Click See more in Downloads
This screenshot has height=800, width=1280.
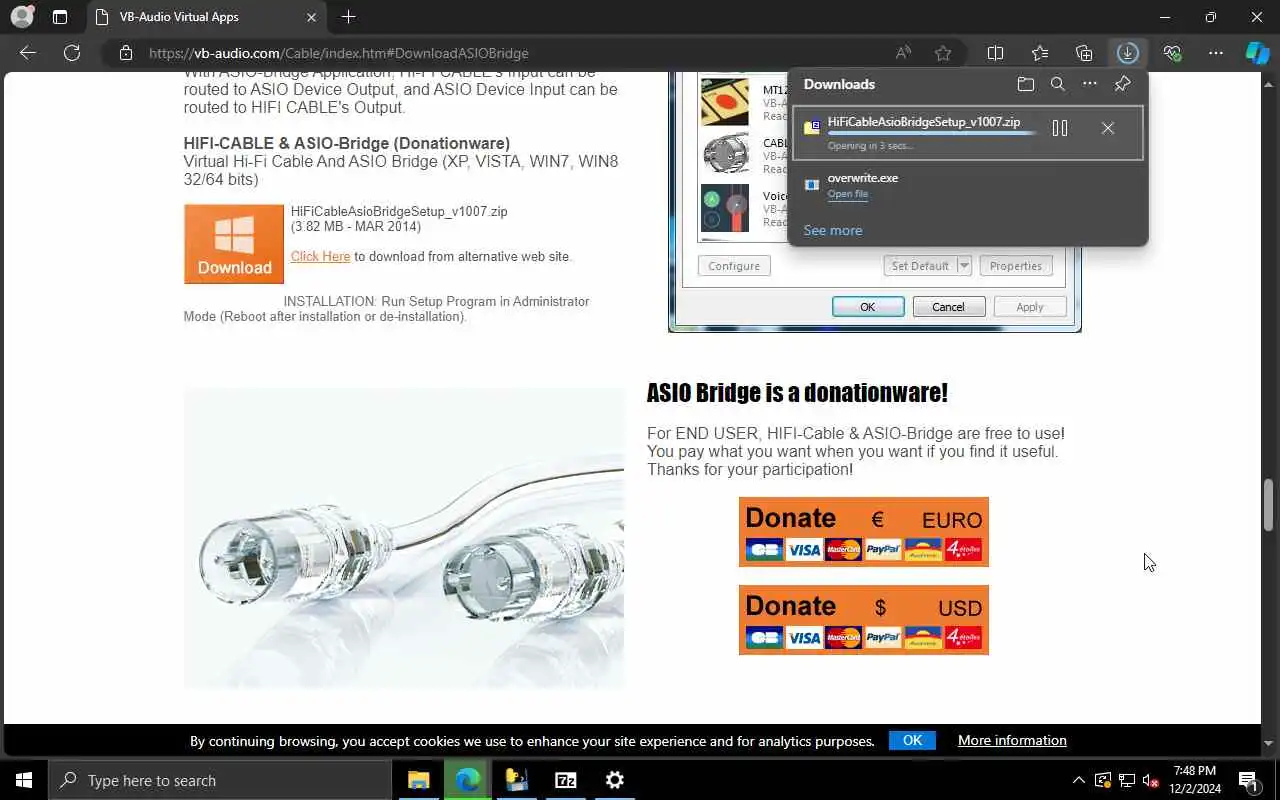coord(833,230)
